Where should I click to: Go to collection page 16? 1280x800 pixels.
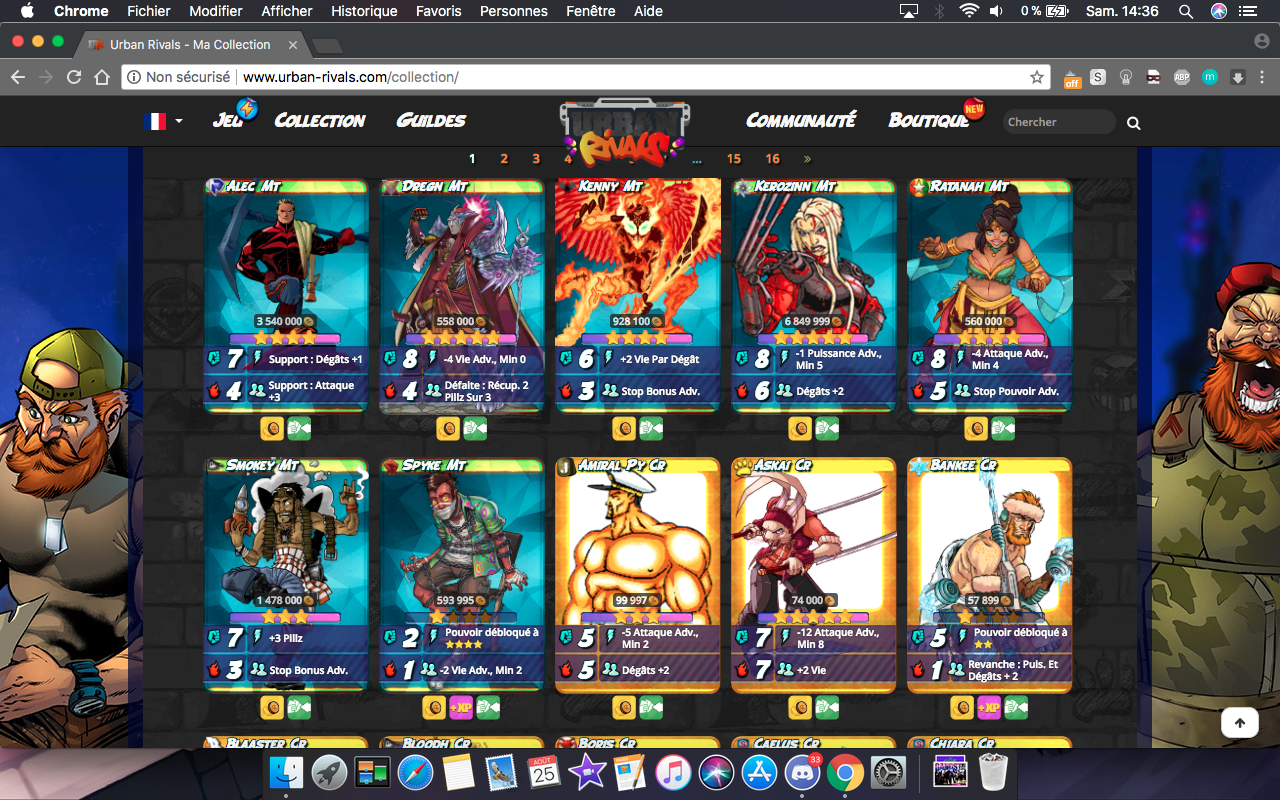772,159
